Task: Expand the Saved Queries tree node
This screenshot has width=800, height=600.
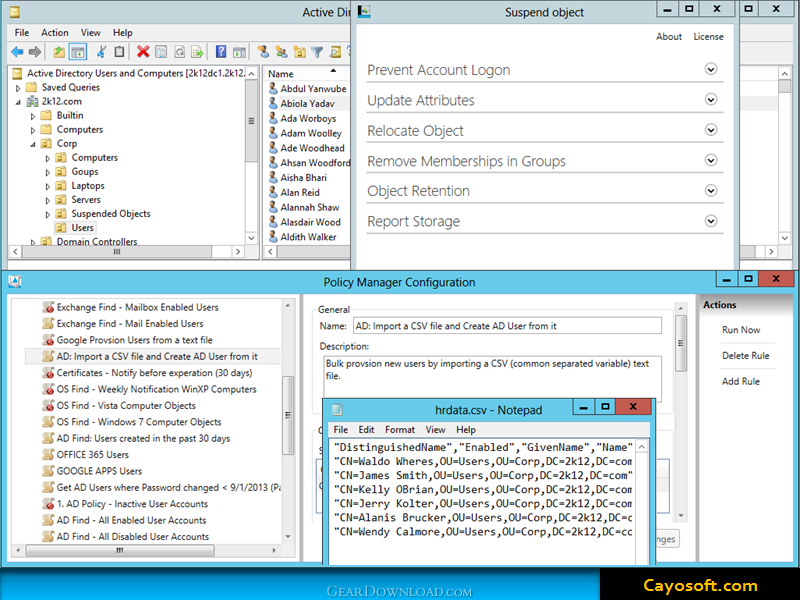Action: click(18, 88)
